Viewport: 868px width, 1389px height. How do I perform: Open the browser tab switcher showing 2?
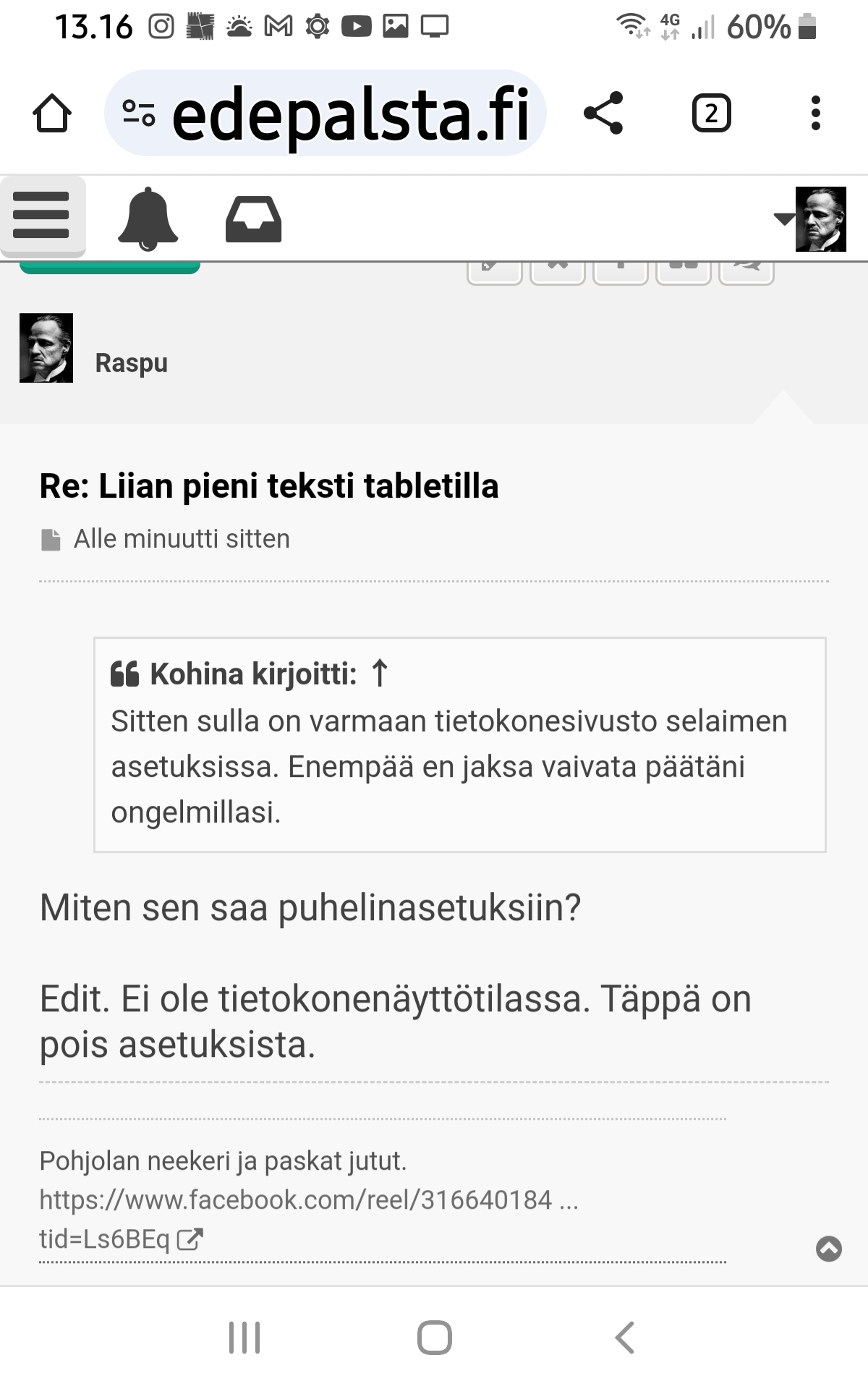tap(711, 114)
